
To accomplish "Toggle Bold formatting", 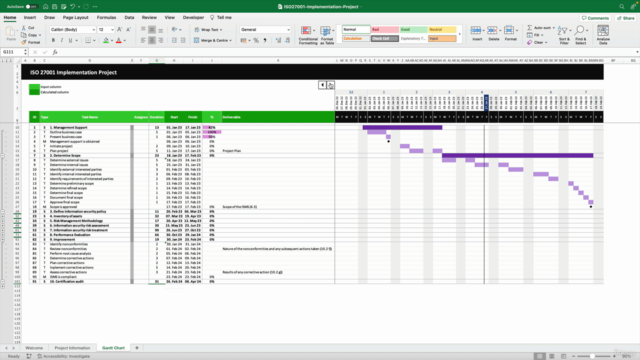I will pyautogui.click(x=53, y=40).
